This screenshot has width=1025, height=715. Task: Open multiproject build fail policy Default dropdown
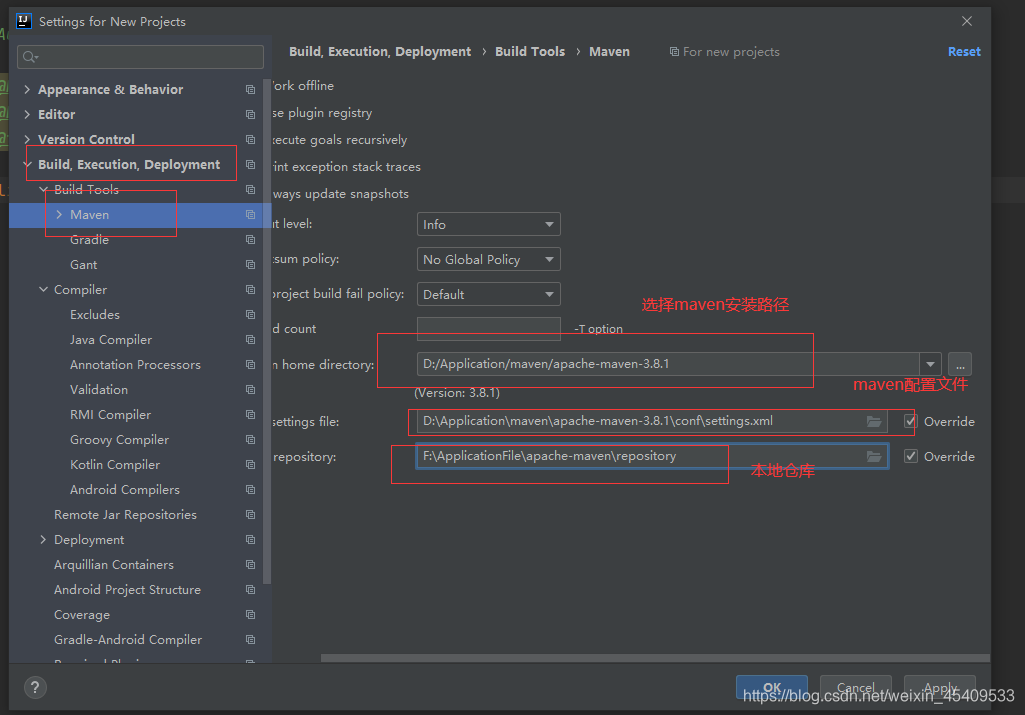[488, 295]
